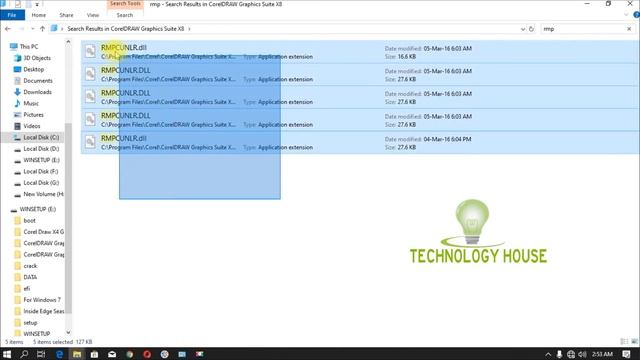Open the Search ribbon tab
640x360 pixels.
pyautogui.click(x=124, y=15)
